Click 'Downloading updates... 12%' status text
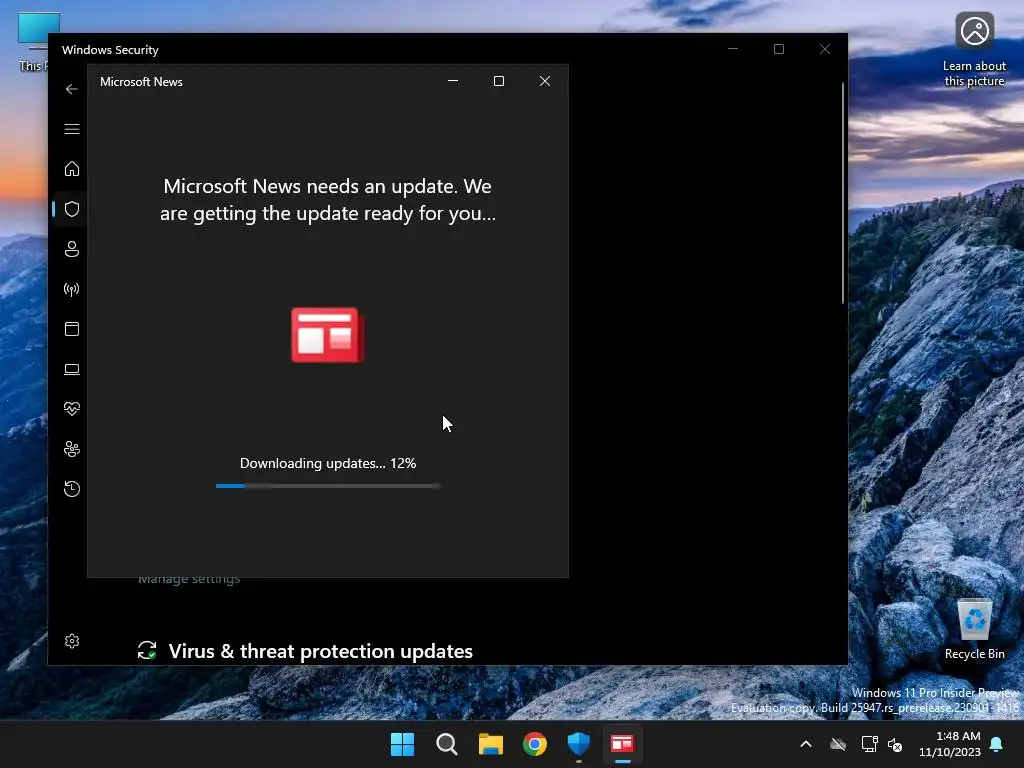 pyautogui.click(x=328, y=463)
